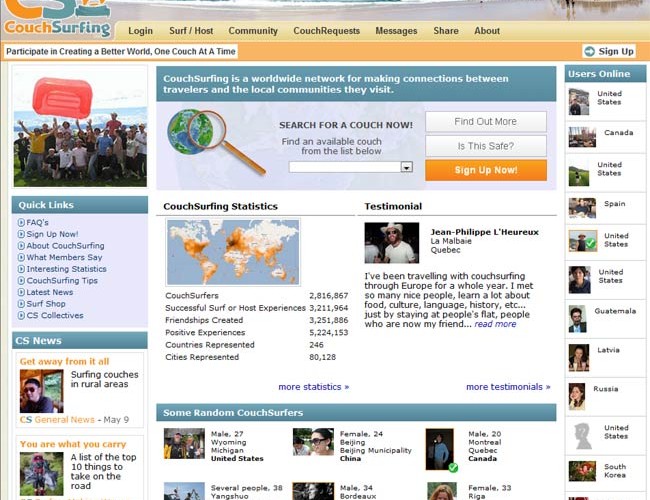Click the orange Sign Up Now! button
Screen dimensions: 650x500
[486, 170]
